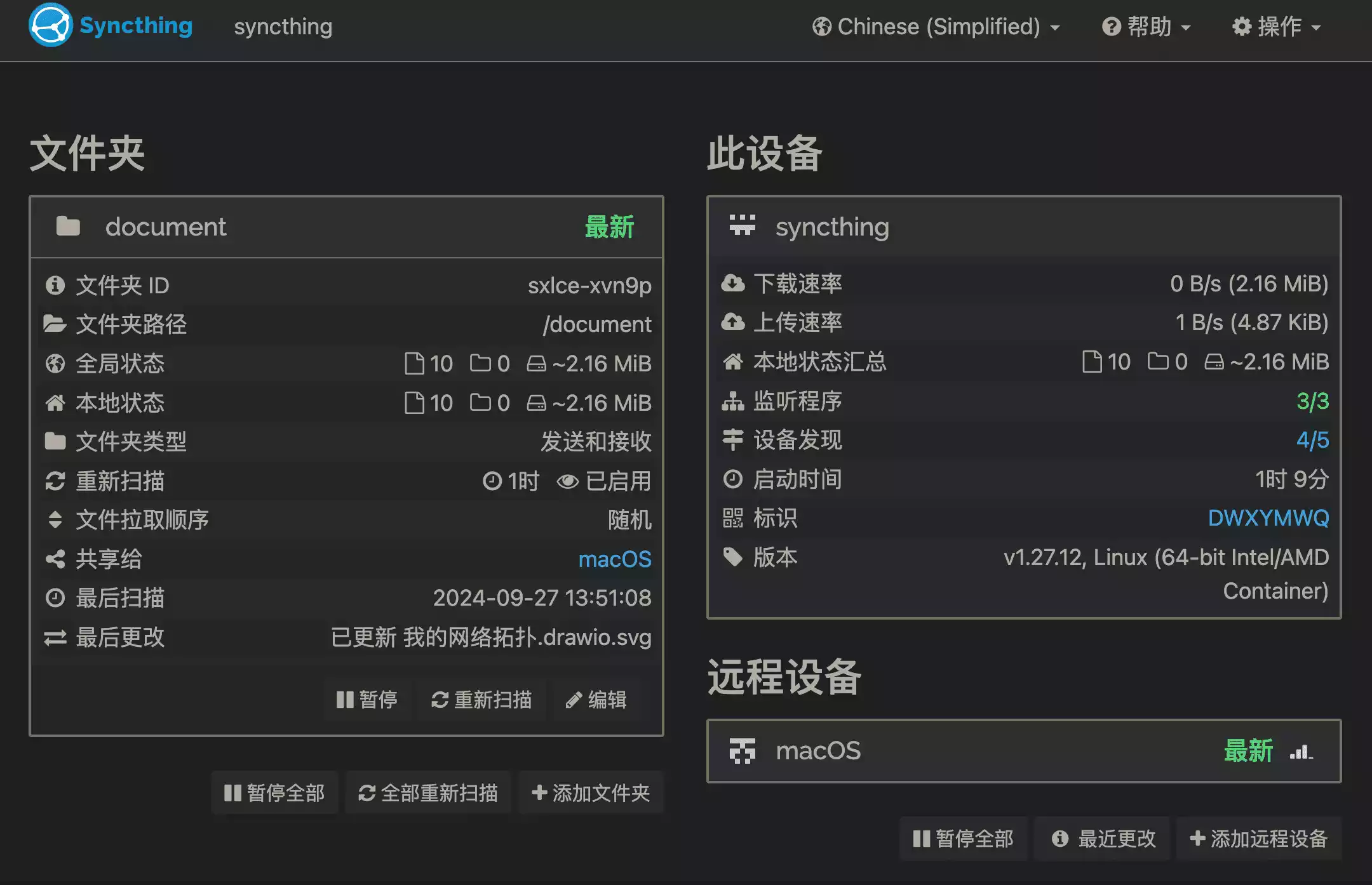This screenshot has height=885, width=1372.
Task: Pause the document folder with 暂停
Action: [367, 700]
